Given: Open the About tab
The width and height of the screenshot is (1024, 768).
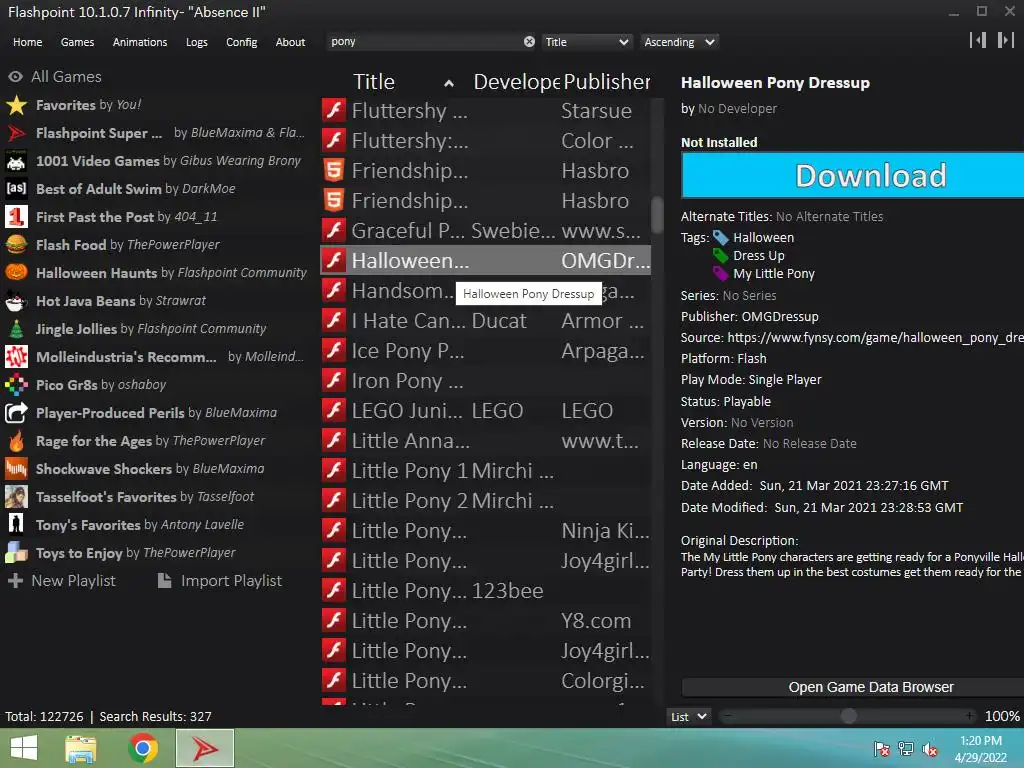Looking at the screenshot, I should [290, 42].
